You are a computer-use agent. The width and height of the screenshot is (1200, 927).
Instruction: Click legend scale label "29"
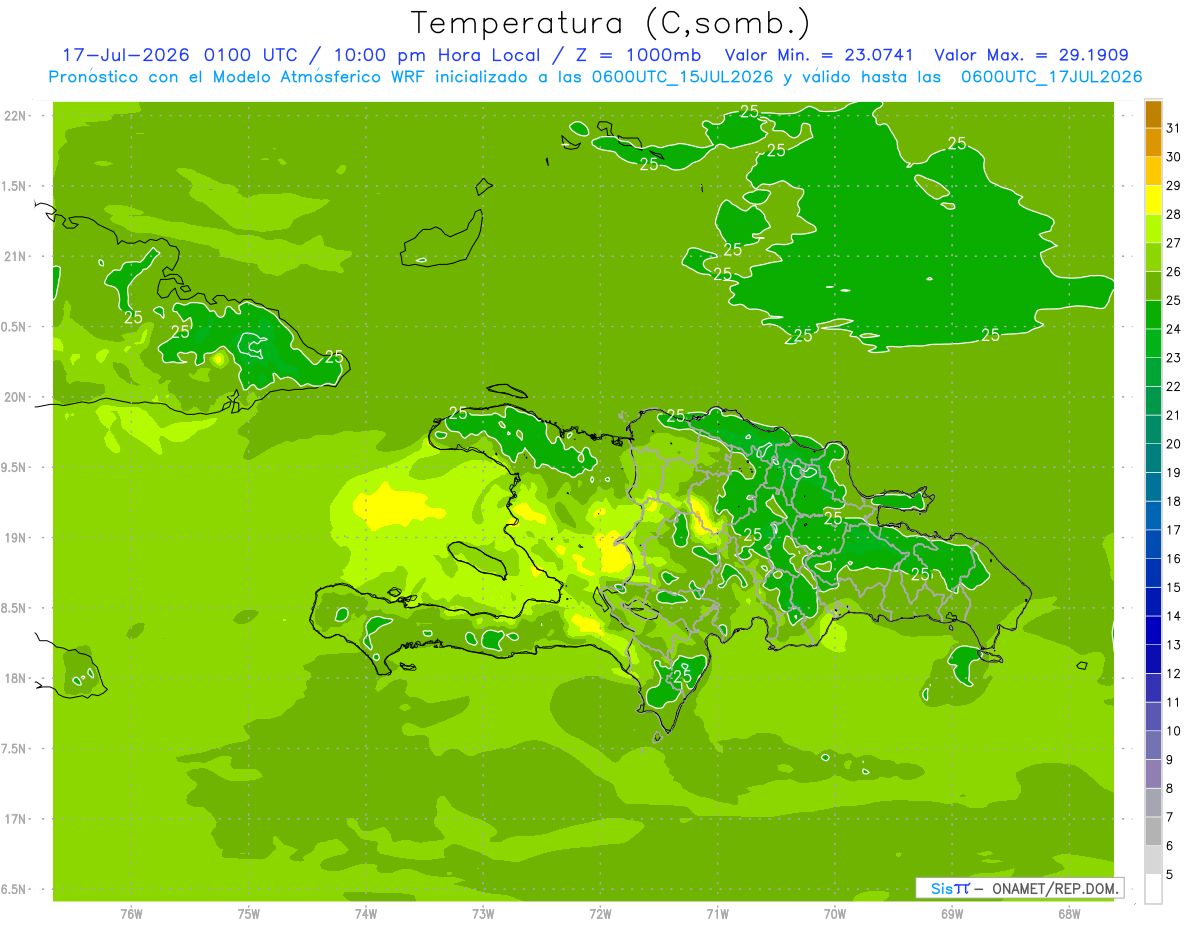(x=1174, y=185)
